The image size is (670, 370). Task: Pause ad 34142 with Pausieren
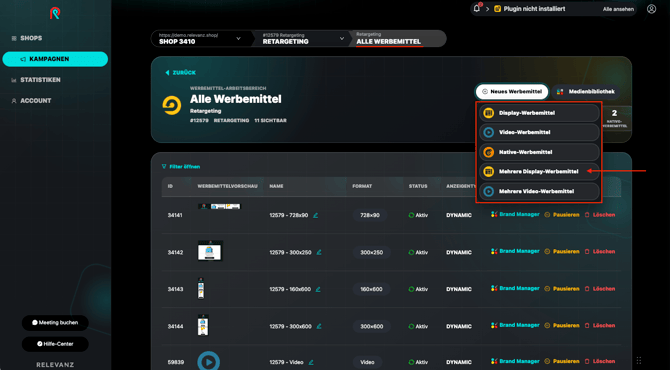[562, 251]
